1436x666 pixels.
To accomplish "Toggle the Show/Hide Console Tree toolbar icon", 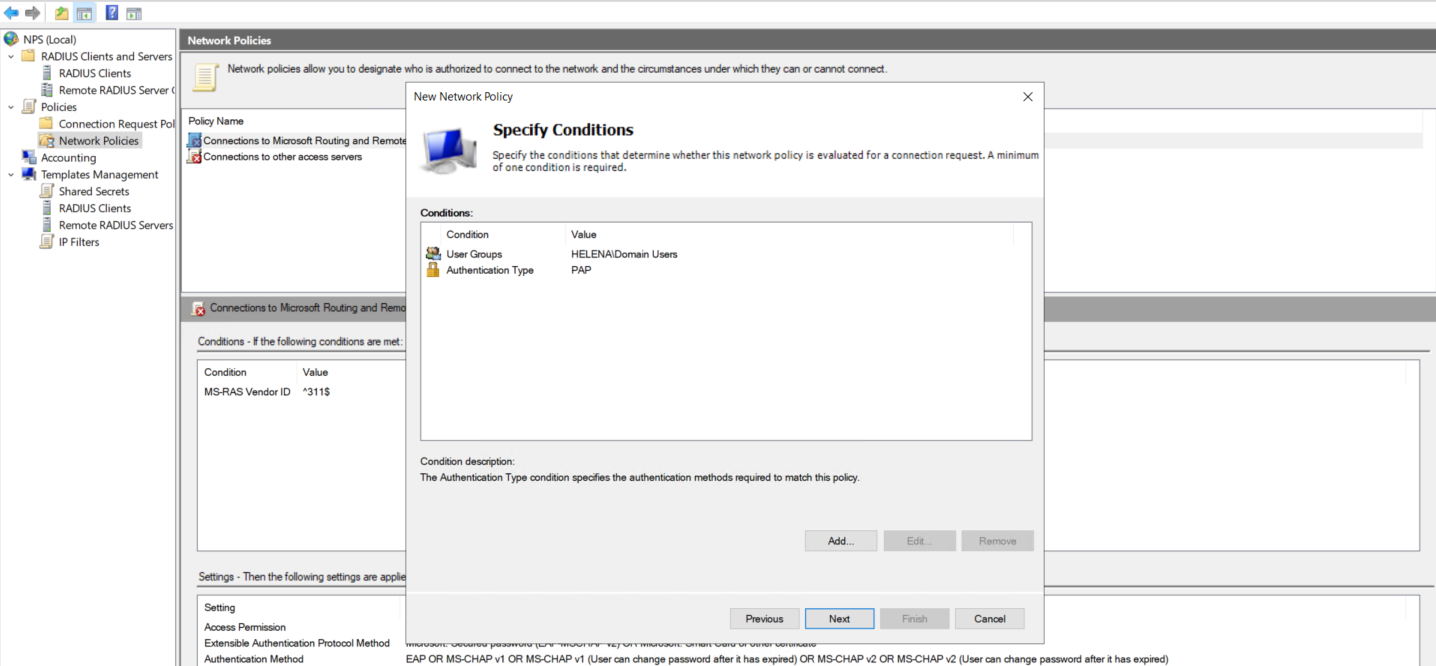I will click(84, 13).
